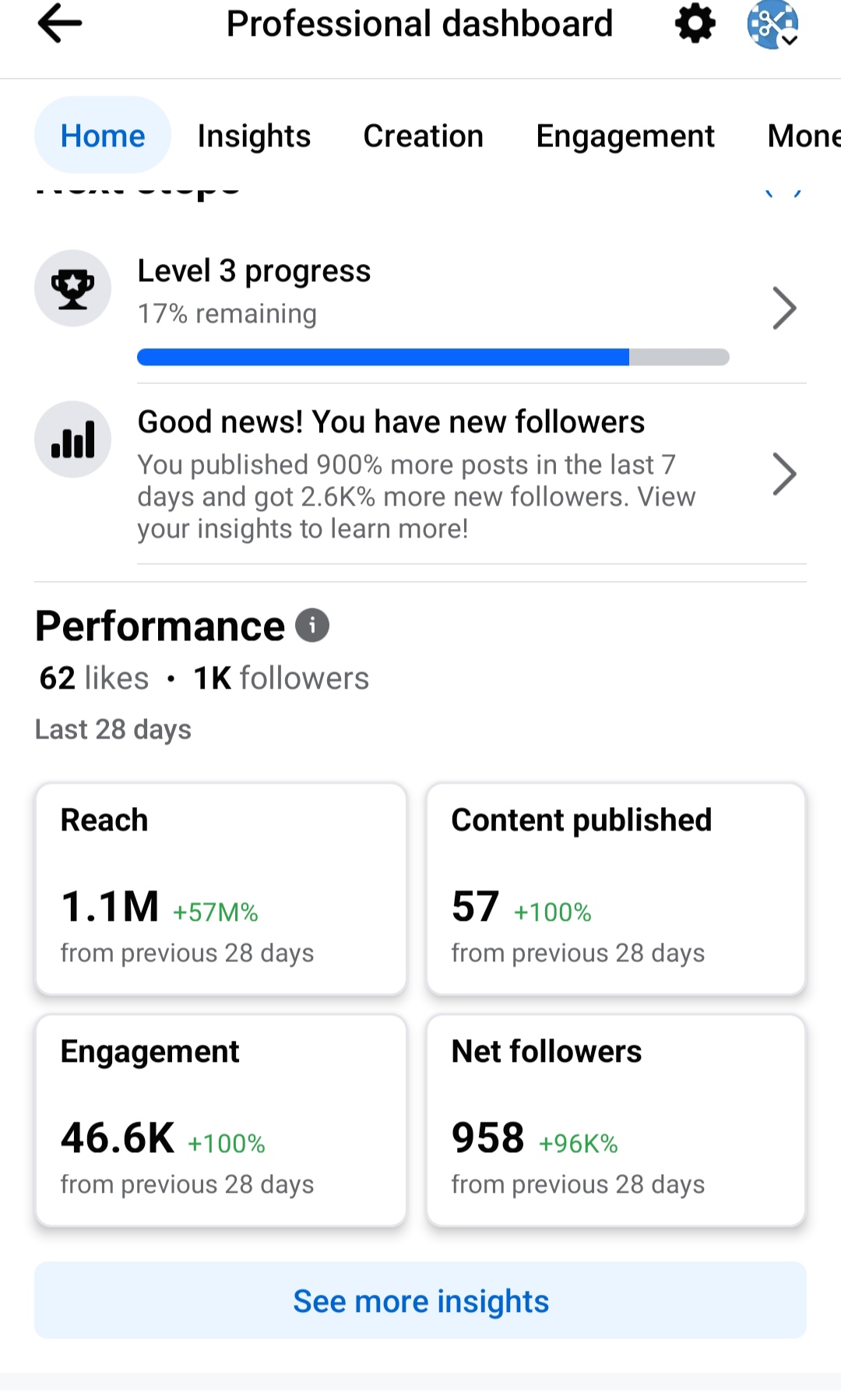The width and height of the screenshot is (841, 1400).
Task: Expand Level 3 progress chevron
Action: pos(784,309)
